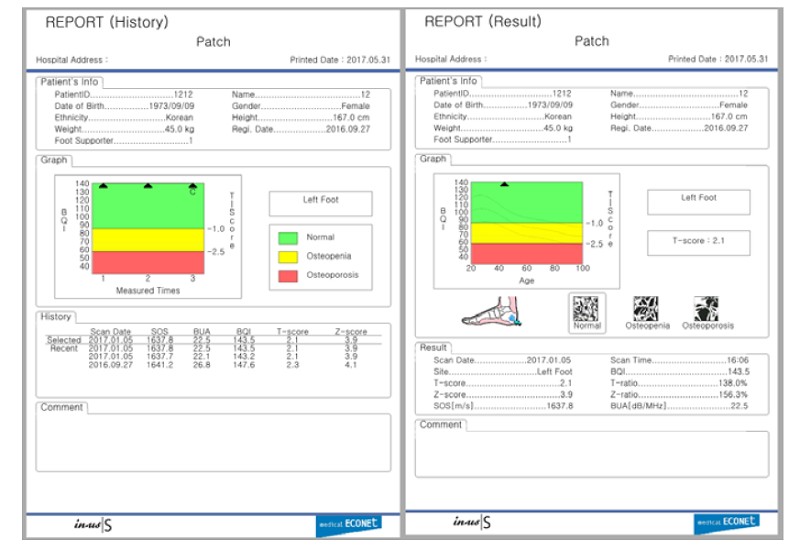Click the yellow Osteopenia legend swatch
The image size is (800, 551).
pos(289,255)
